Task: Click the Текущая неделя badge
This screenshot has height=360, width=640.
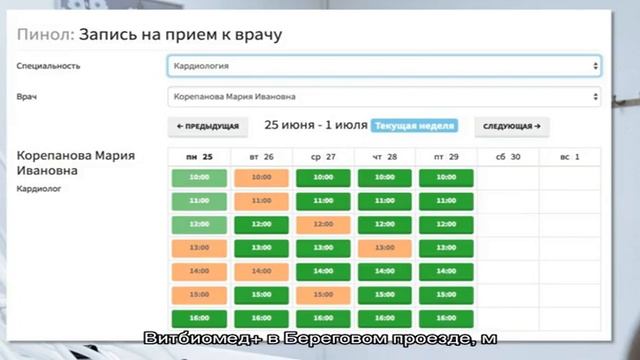Action: coord(414,126)
